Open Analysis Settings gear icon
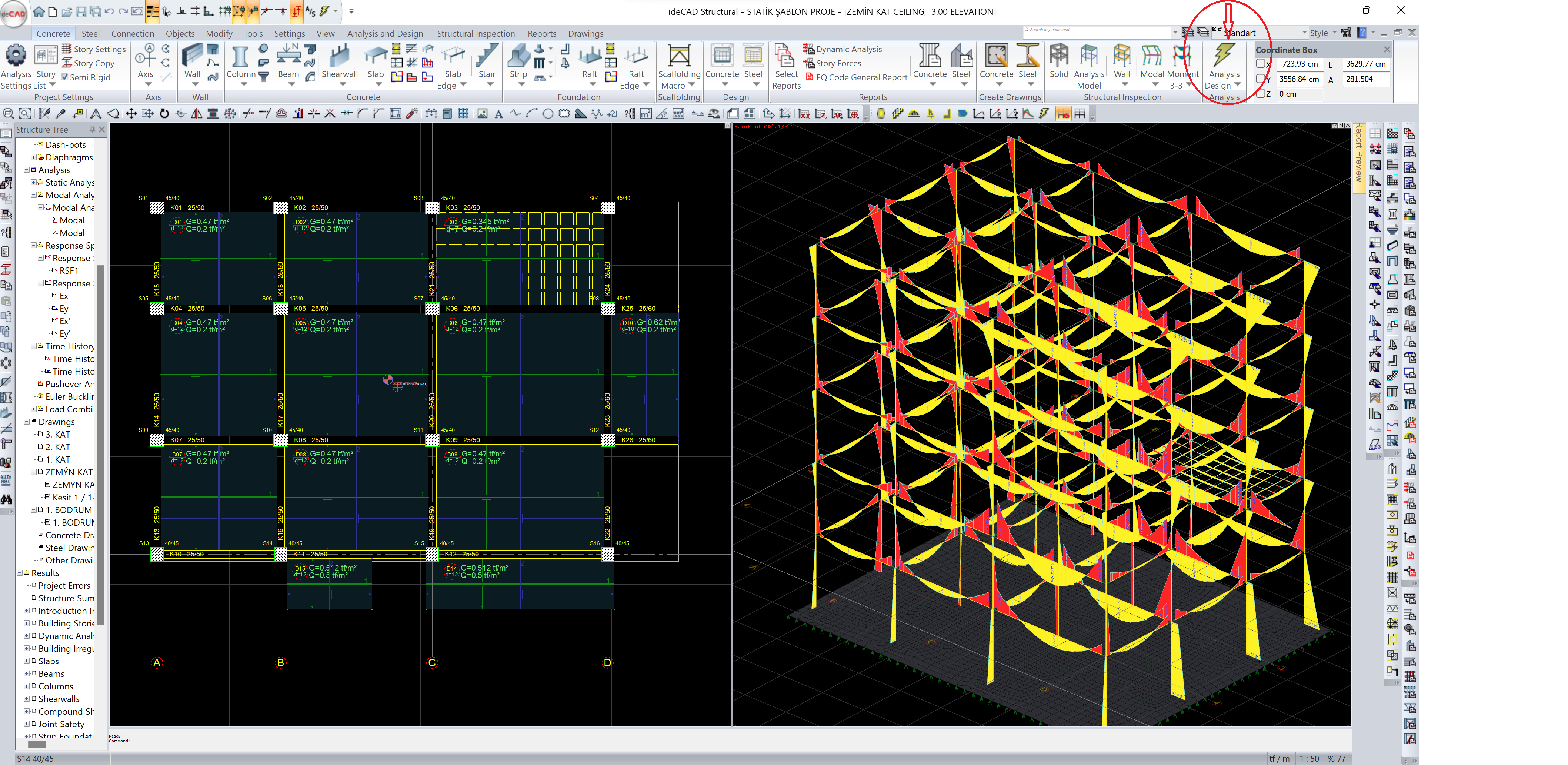Image resolution: width=1568 pixels, height=765 pixels. point(16,56)
